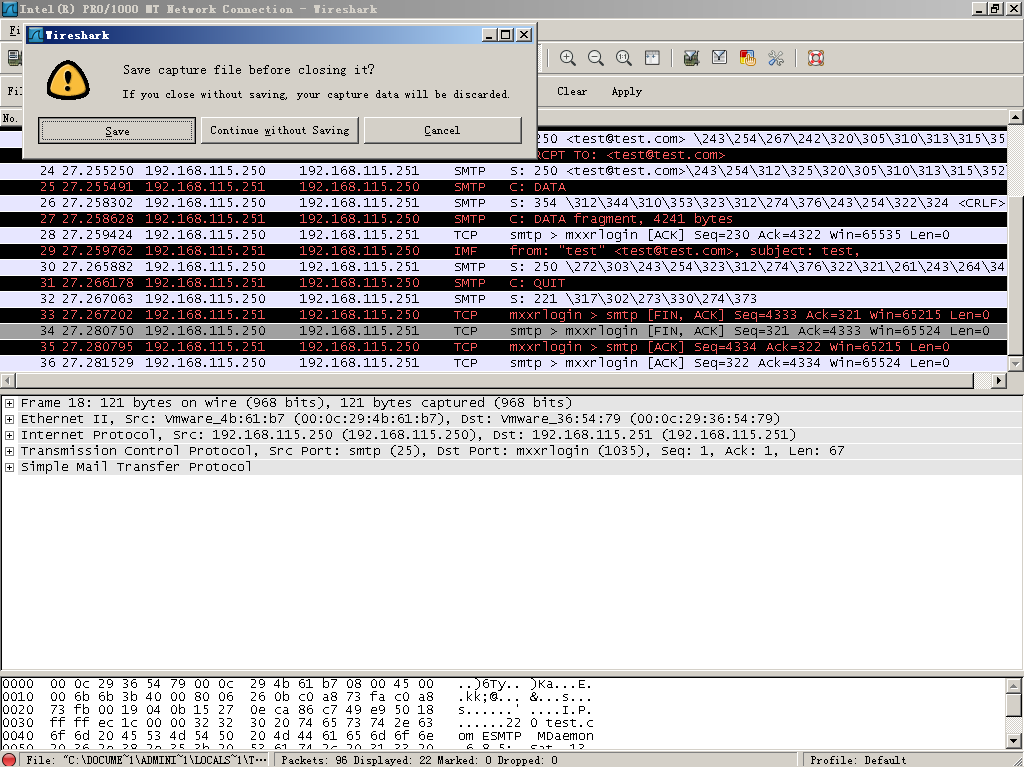Click hex offset 0000 row bytes
This screenshot has height=768, width=1024.
[x=242, y=684]
